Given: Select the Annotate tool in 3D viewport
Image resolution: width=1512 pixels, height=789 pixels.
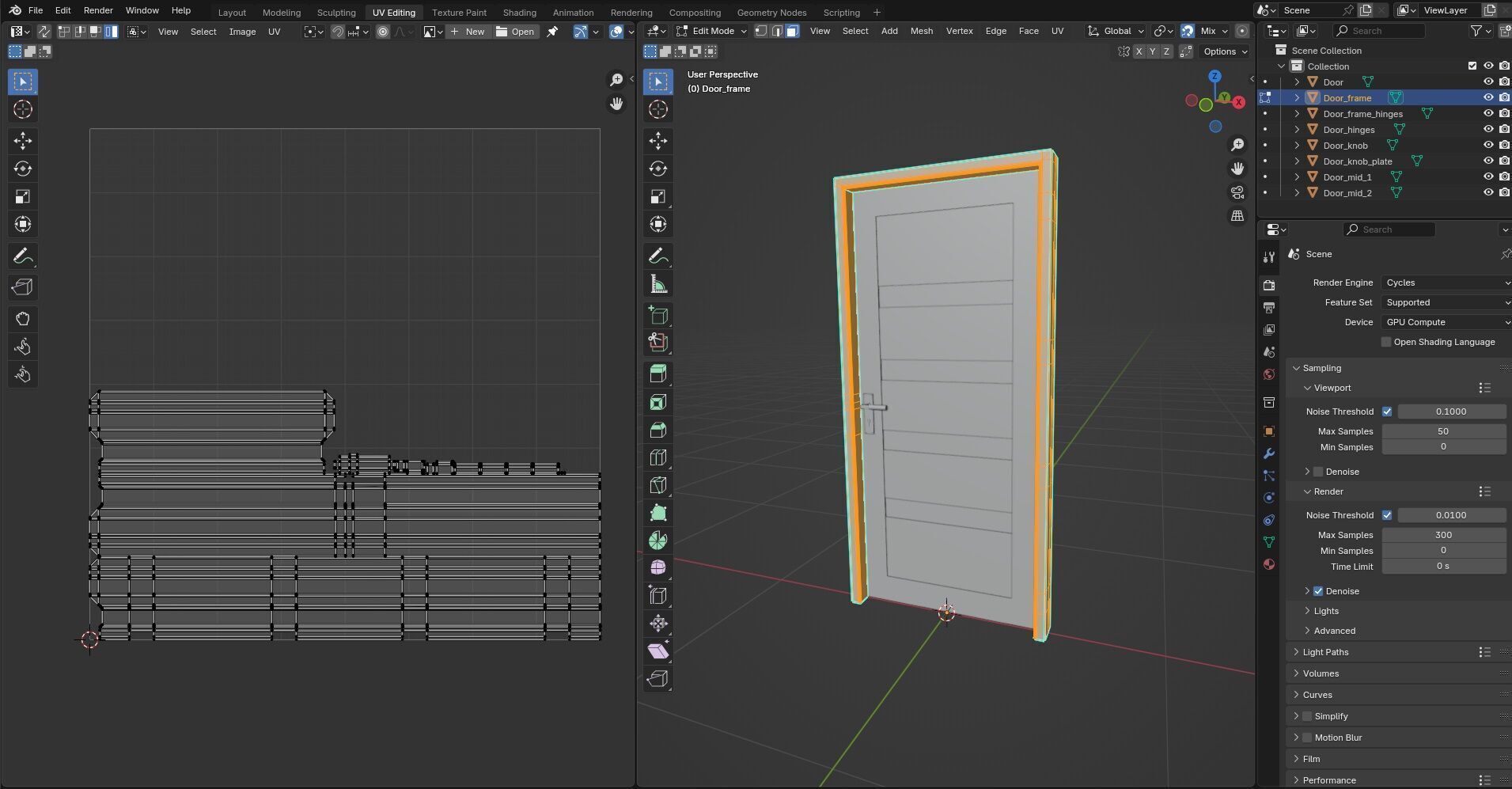Looking at the screenshot, I should (657, 256).
